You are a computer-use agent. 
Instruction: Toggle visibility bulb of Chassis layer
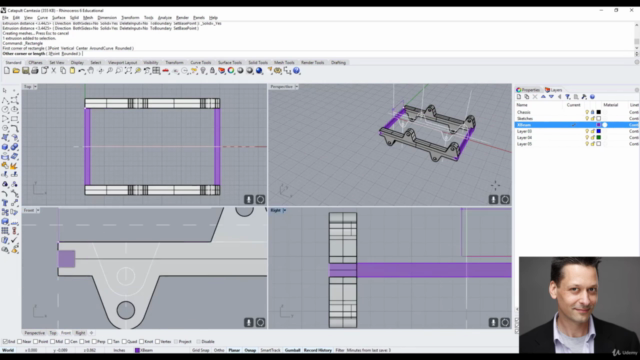(587, 112)
